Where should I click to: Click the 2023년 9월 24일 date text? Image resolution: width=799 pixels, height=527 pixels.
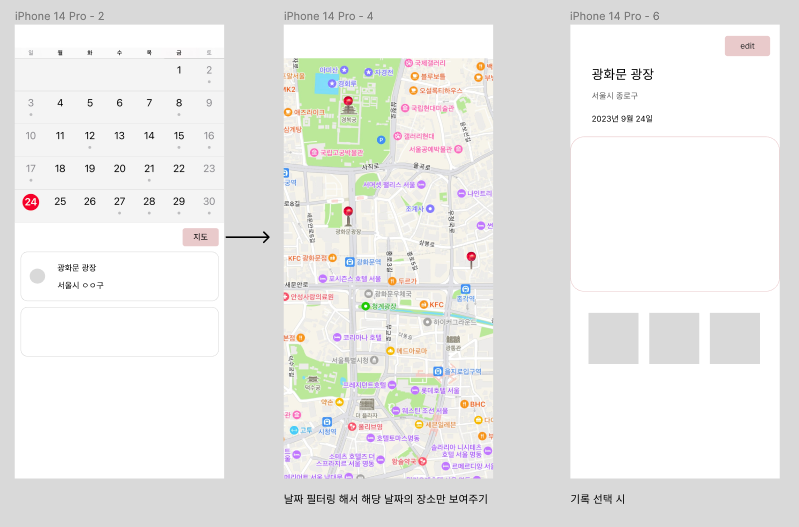pos(622,119)
